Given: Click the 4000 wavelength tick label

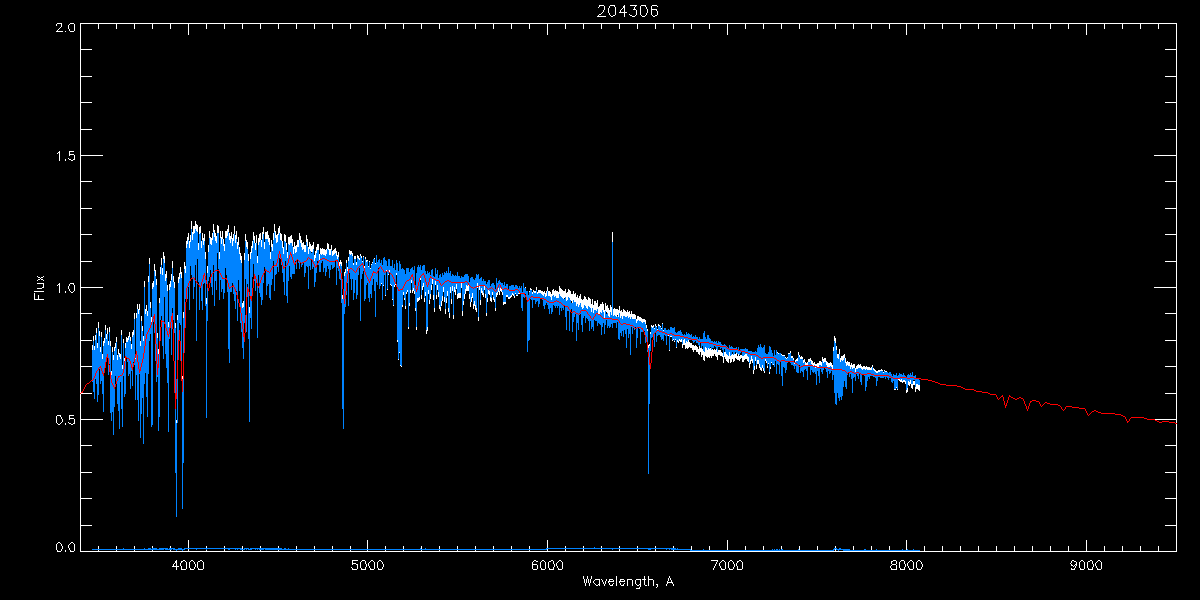Looking at the screenshot, I should [x=188, y=564].
